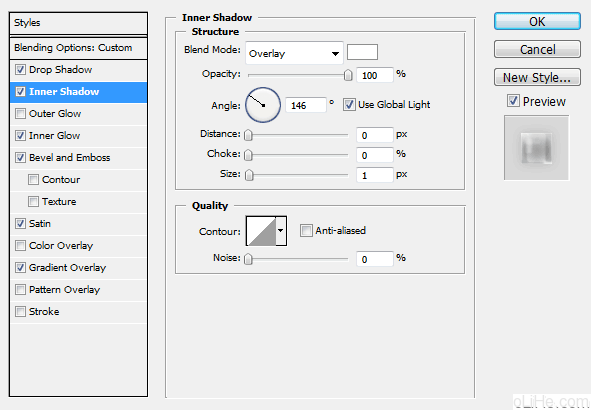Enable the Anti-aliased checkbox
591x410 pixels.
tap(306, 230)
